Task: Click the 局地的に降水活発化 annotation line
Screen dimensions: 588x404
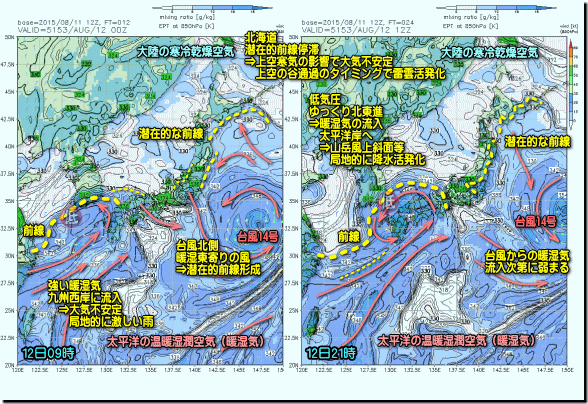Action: [x=377, y=159]
